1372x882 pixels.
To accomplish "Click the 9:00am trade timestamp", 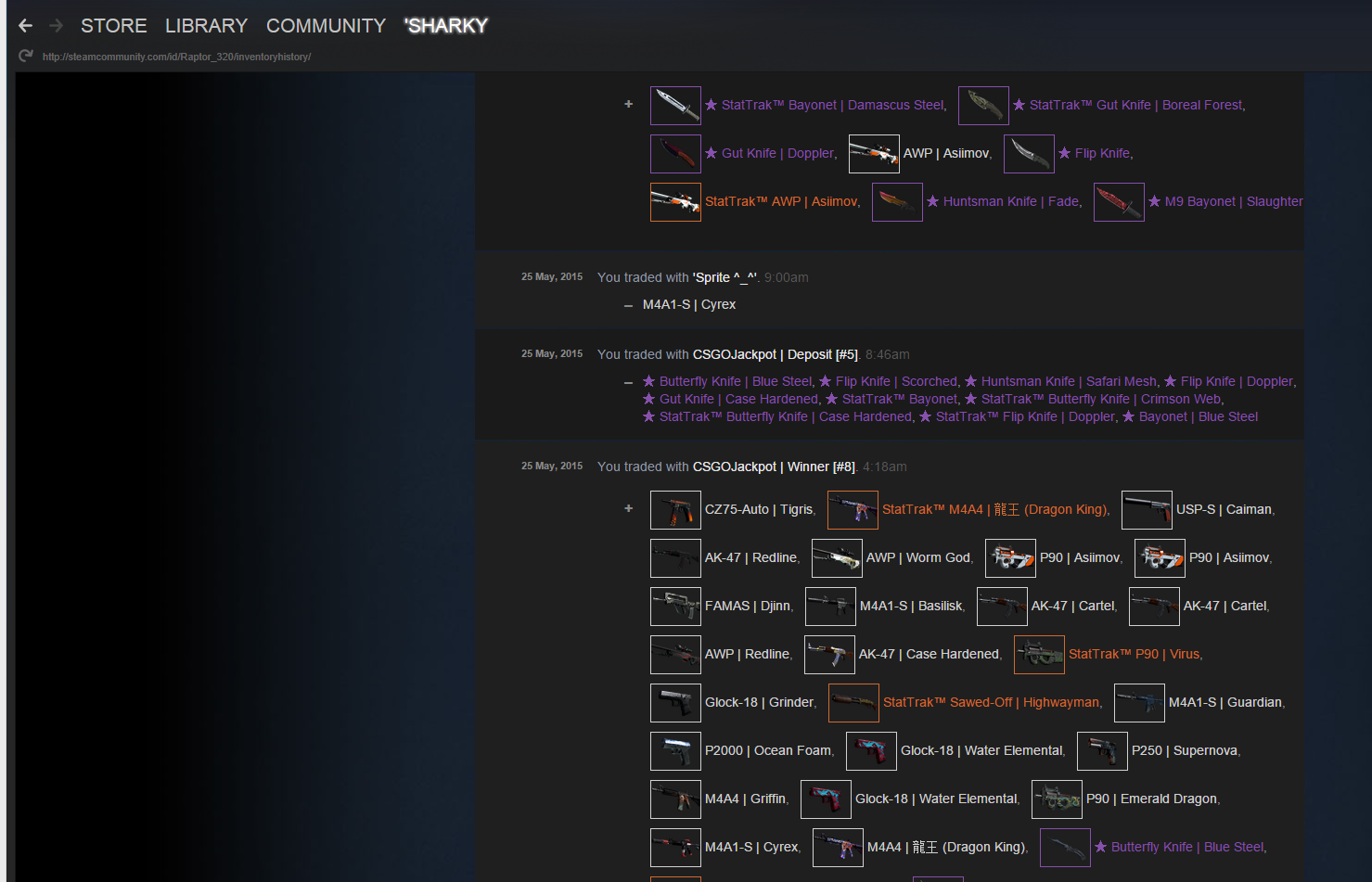I will (787, 277).
